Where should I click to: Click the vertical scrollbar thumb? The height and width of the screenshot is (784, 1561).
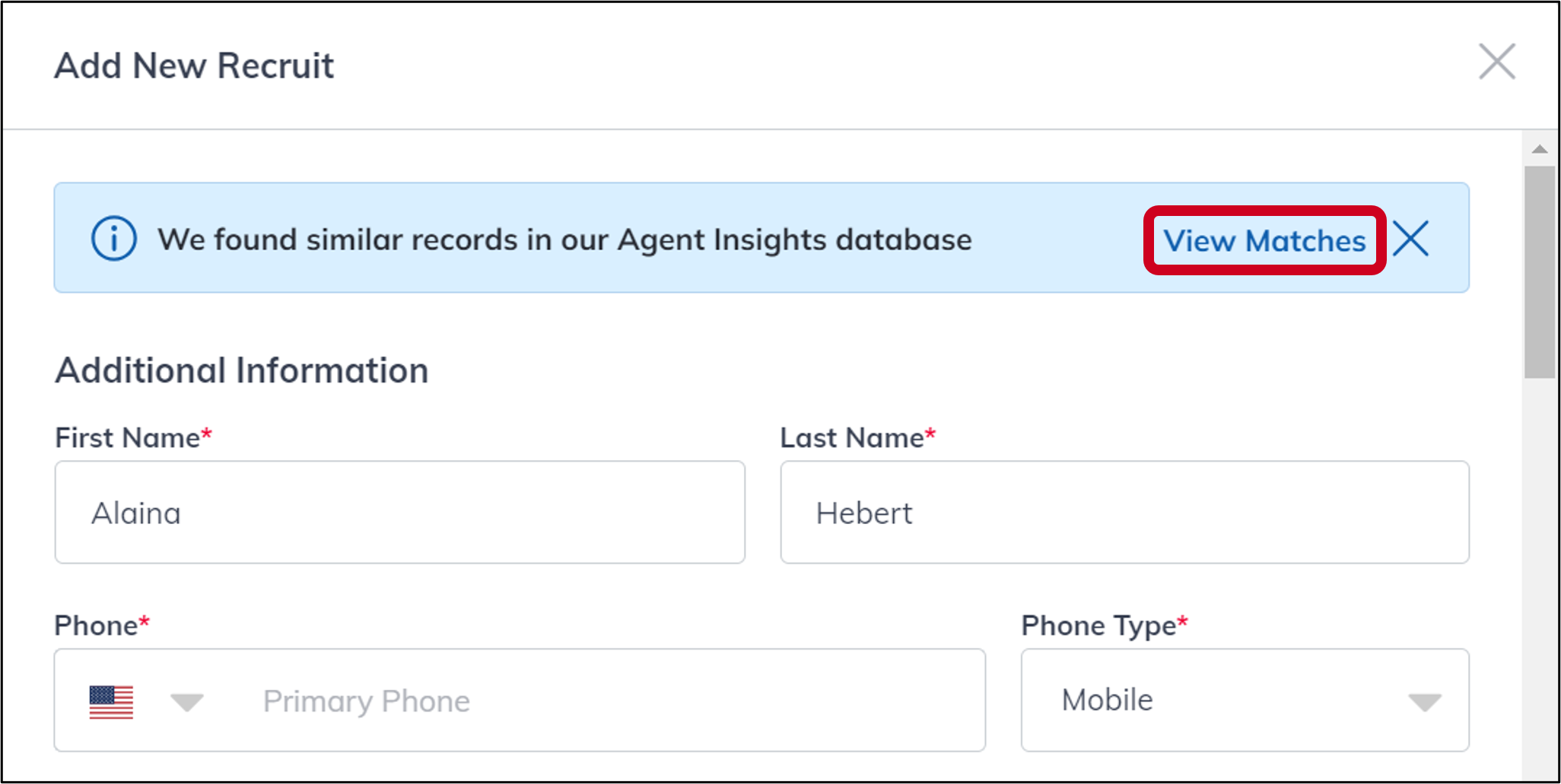pos(1540,271)
